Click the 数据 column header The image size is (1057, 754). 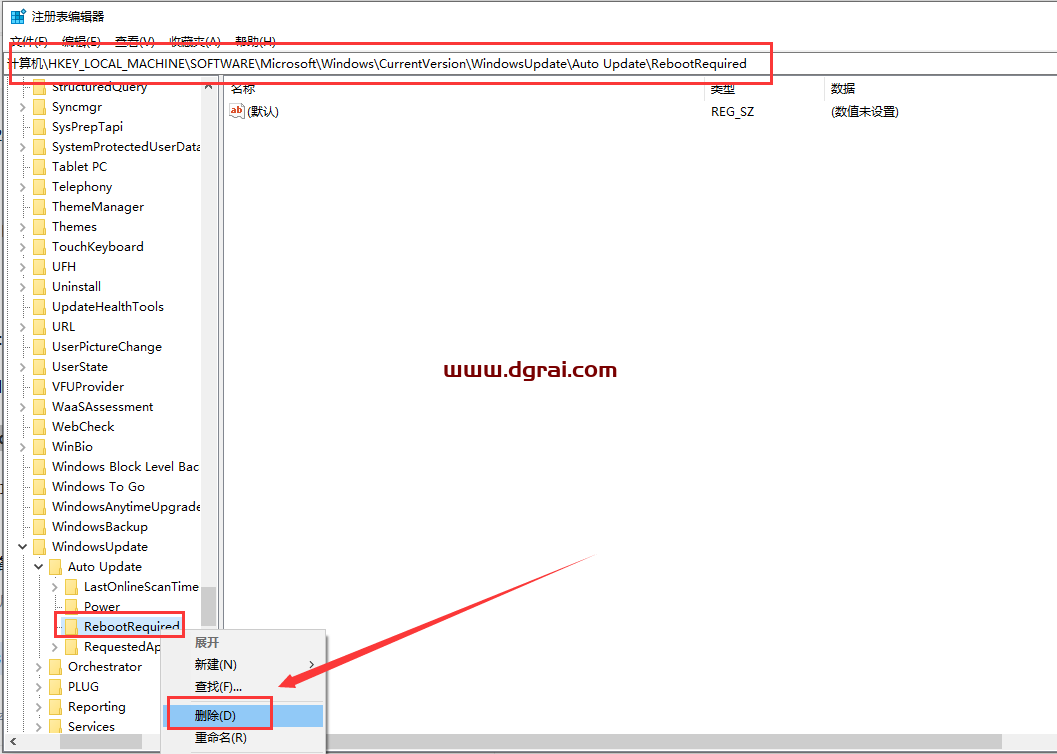click(x=940, y=88)
